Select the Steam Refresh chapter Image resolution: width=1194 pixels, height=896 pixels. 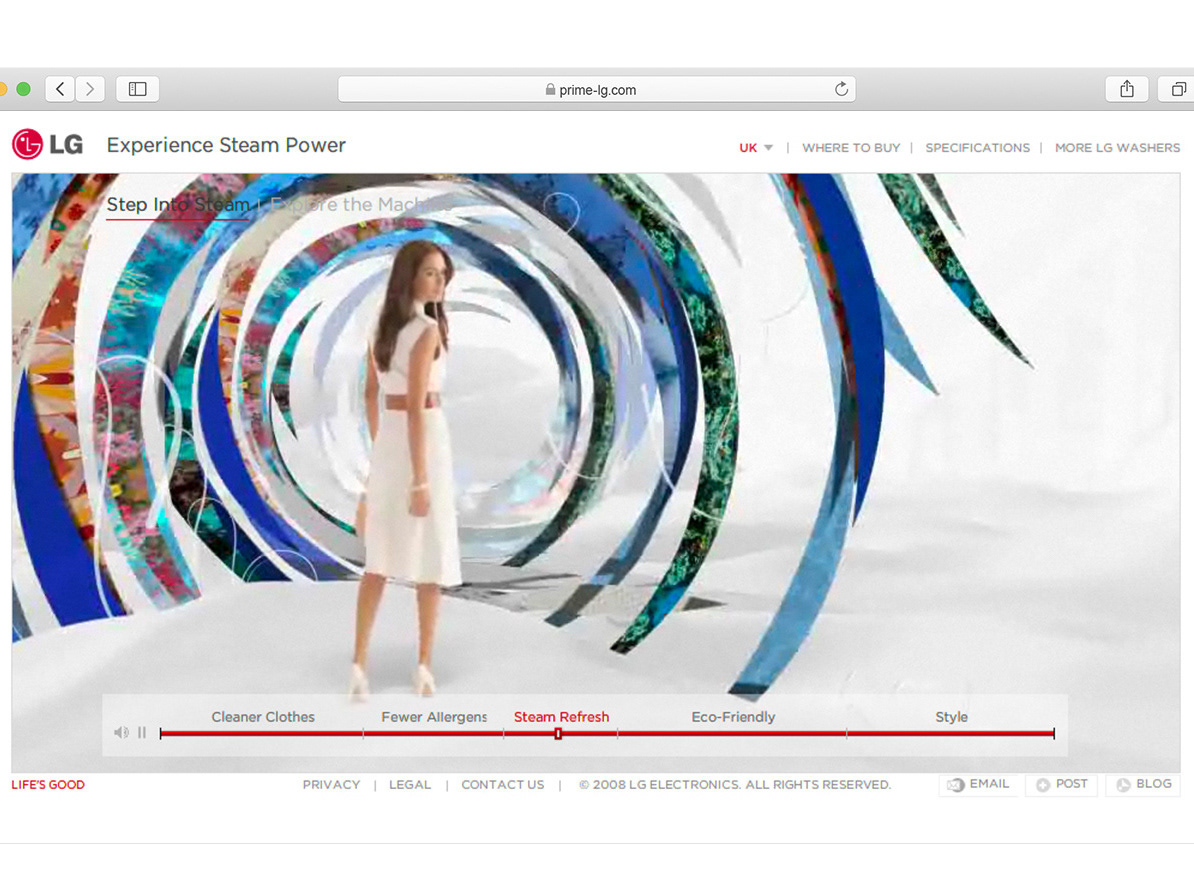[561, 716]
